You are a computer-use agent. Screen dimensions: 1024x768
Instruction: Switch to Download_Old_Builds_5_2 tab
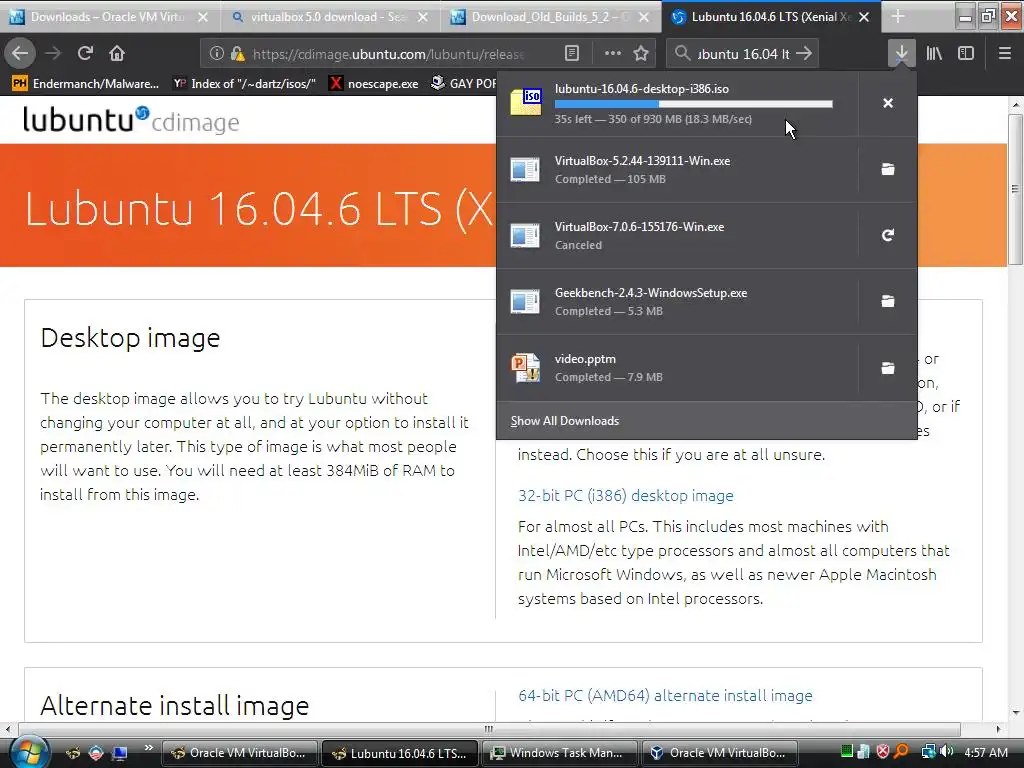coord(549,17)
